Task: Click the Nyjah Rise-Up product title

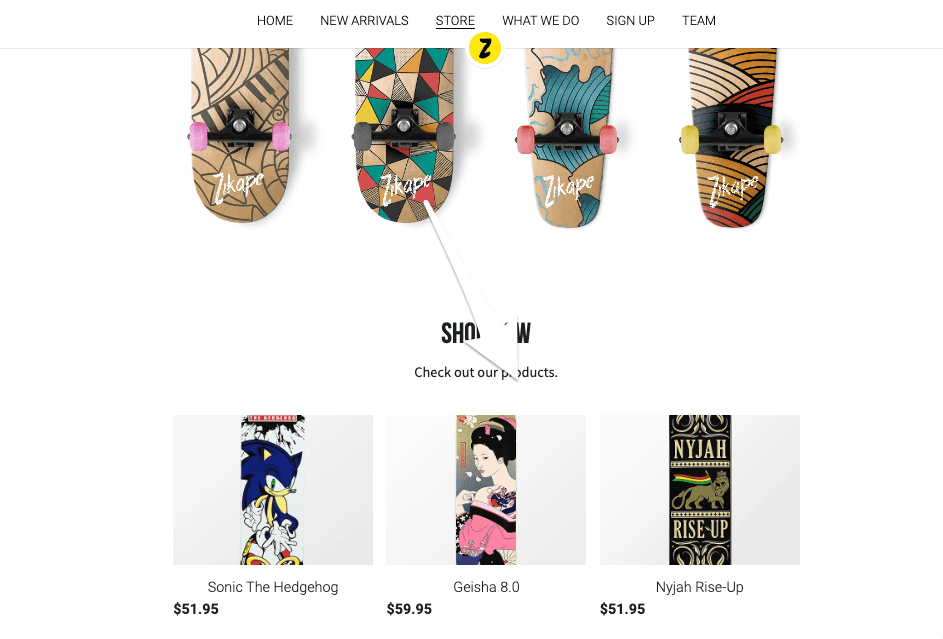Action: [x=699, y=587]
